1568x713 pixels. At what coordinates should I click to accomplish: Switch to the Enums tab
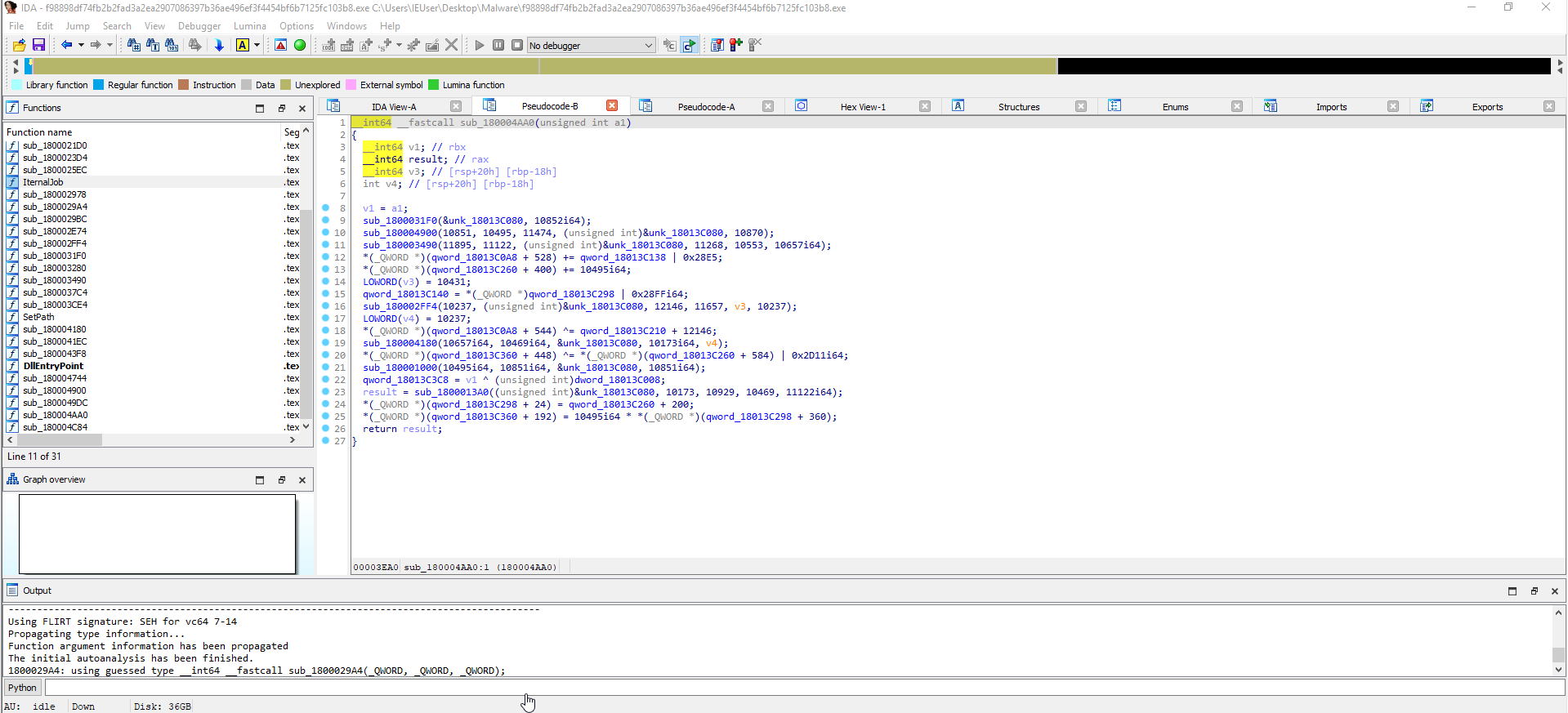1175,107
